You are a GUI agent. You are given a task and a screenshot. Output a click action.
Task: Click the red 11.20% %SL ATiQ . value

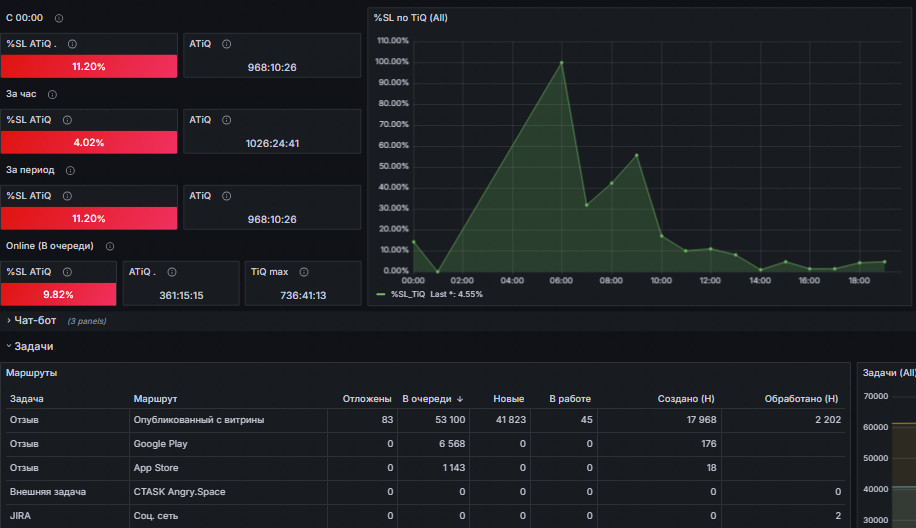[x=89, y=67]
